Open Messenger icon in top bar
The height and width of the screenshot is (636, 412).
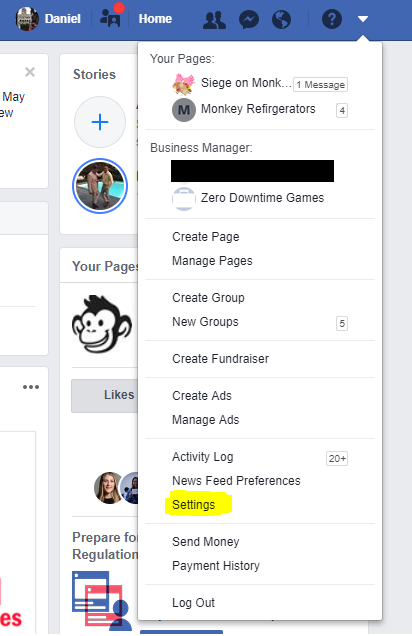point(249,19)
